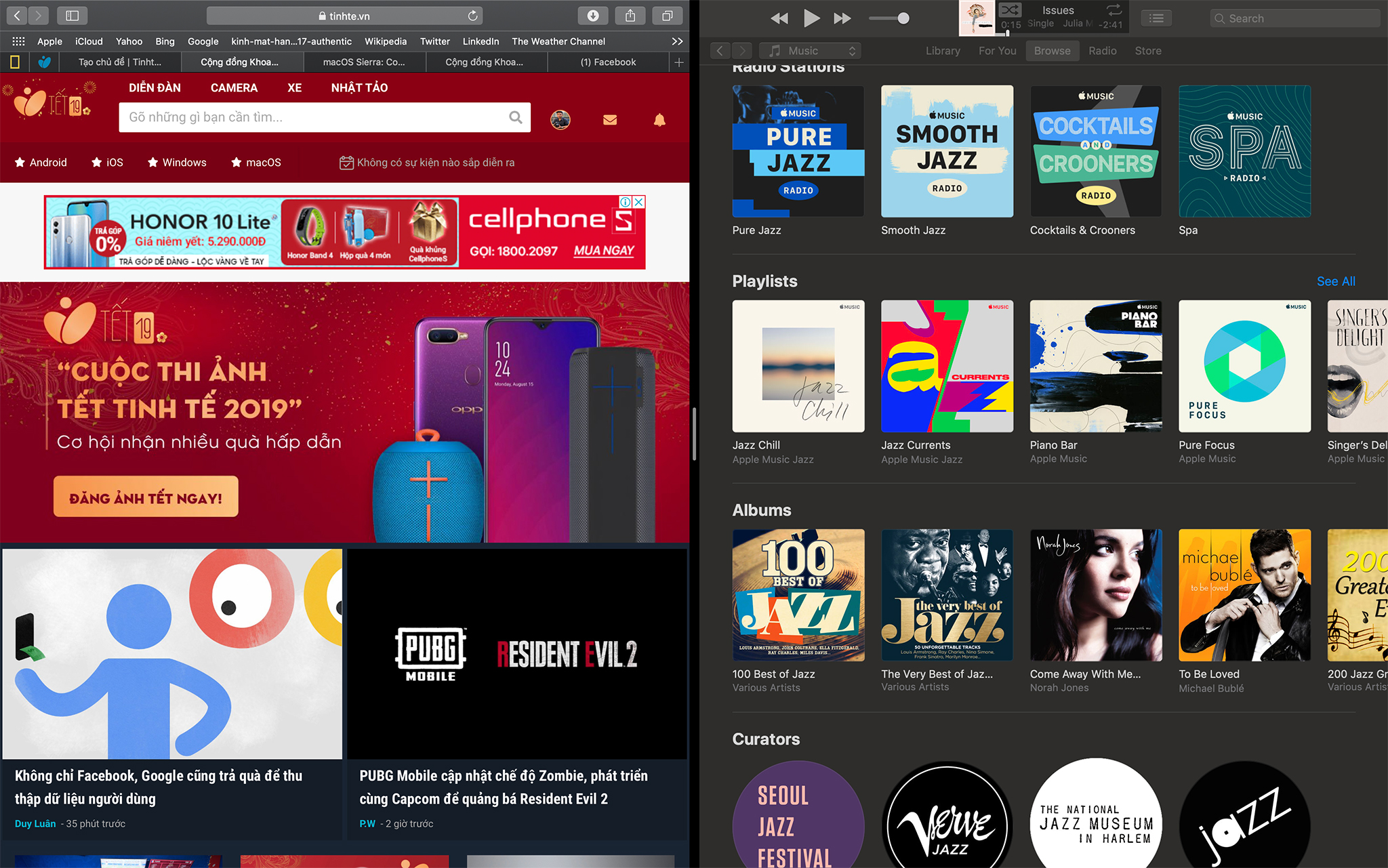Click the magnifier search icon on Tinhte

(516, 117)
